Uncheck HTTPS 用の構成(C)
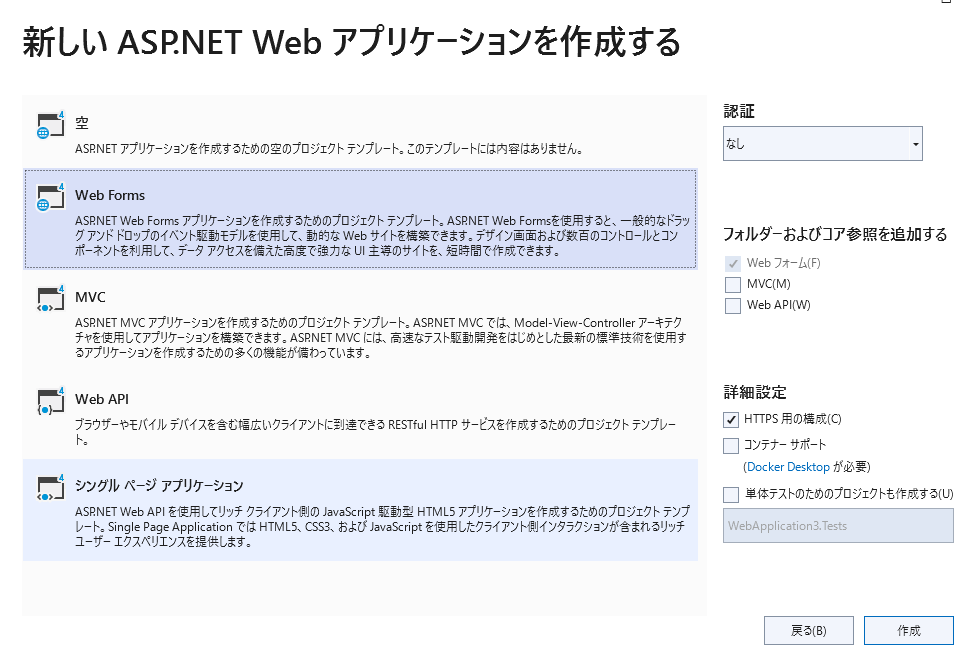 [x=729, y=419]
